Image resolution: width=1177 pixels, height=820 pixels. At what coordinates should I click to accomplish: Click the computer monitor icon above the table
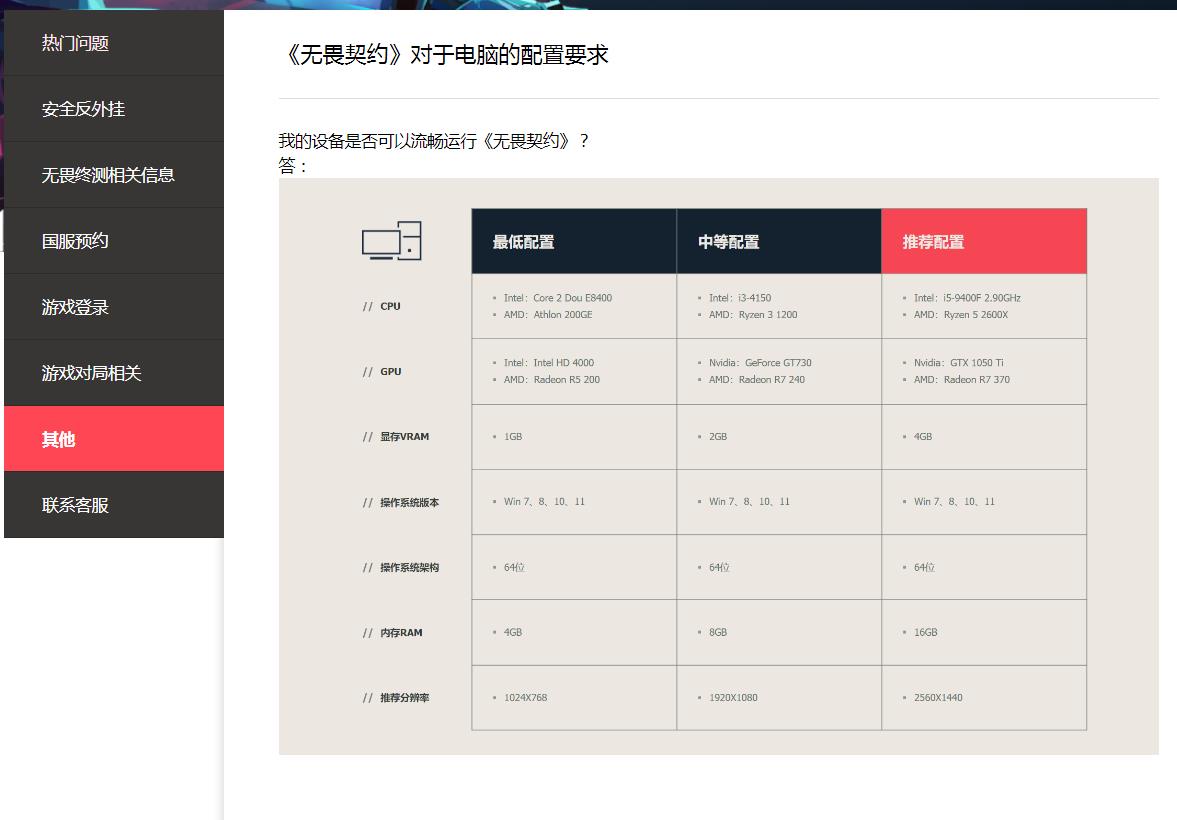tap(392, 240)
